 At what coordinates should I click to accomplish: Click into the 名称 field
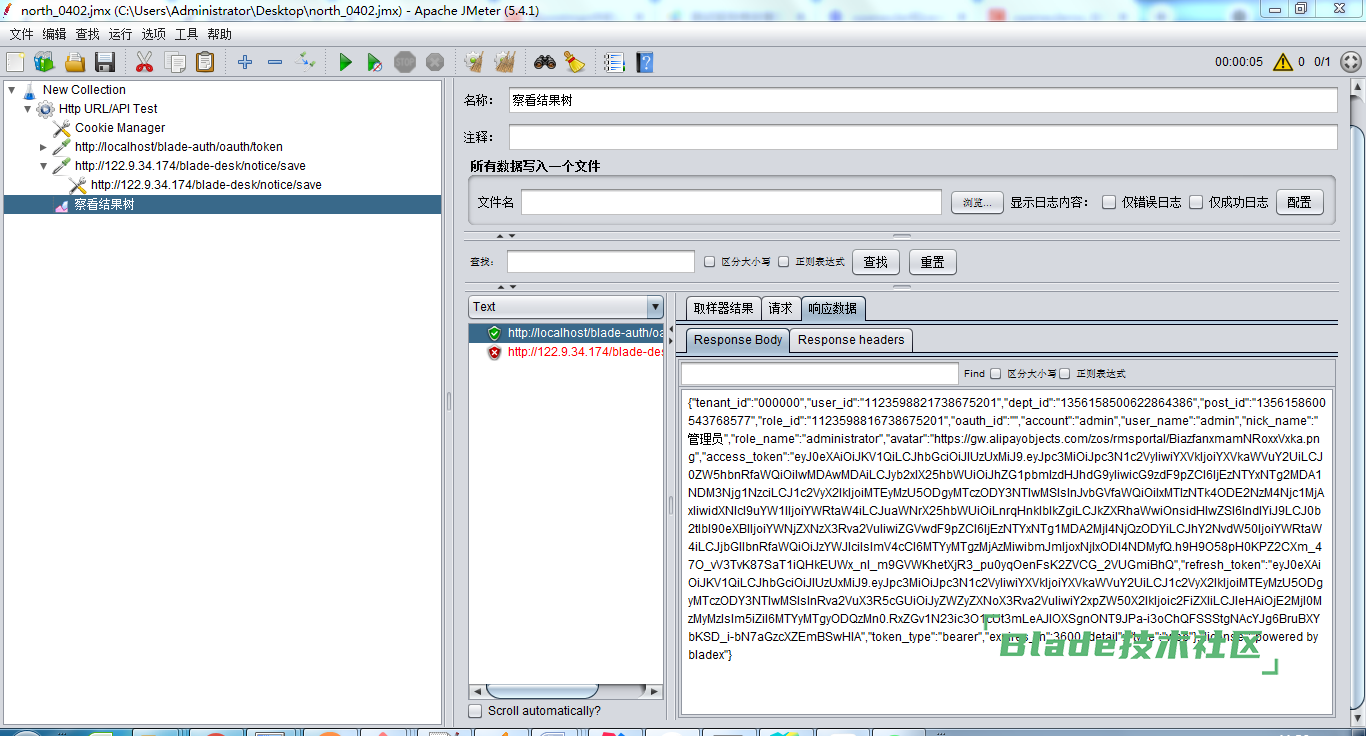923,101
